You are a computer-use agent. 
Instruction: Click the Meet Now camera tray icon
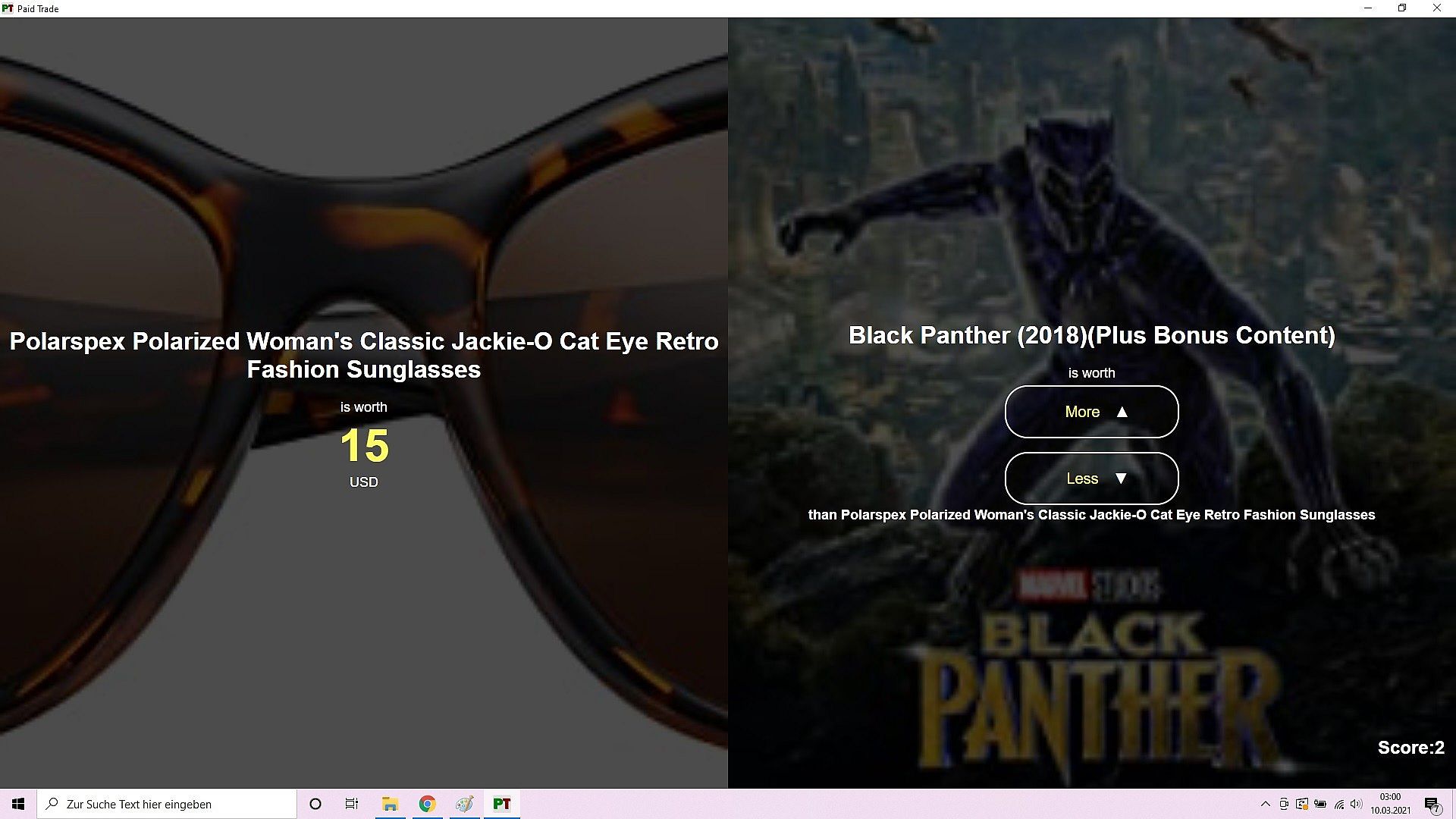click(x=1284, y=804)
